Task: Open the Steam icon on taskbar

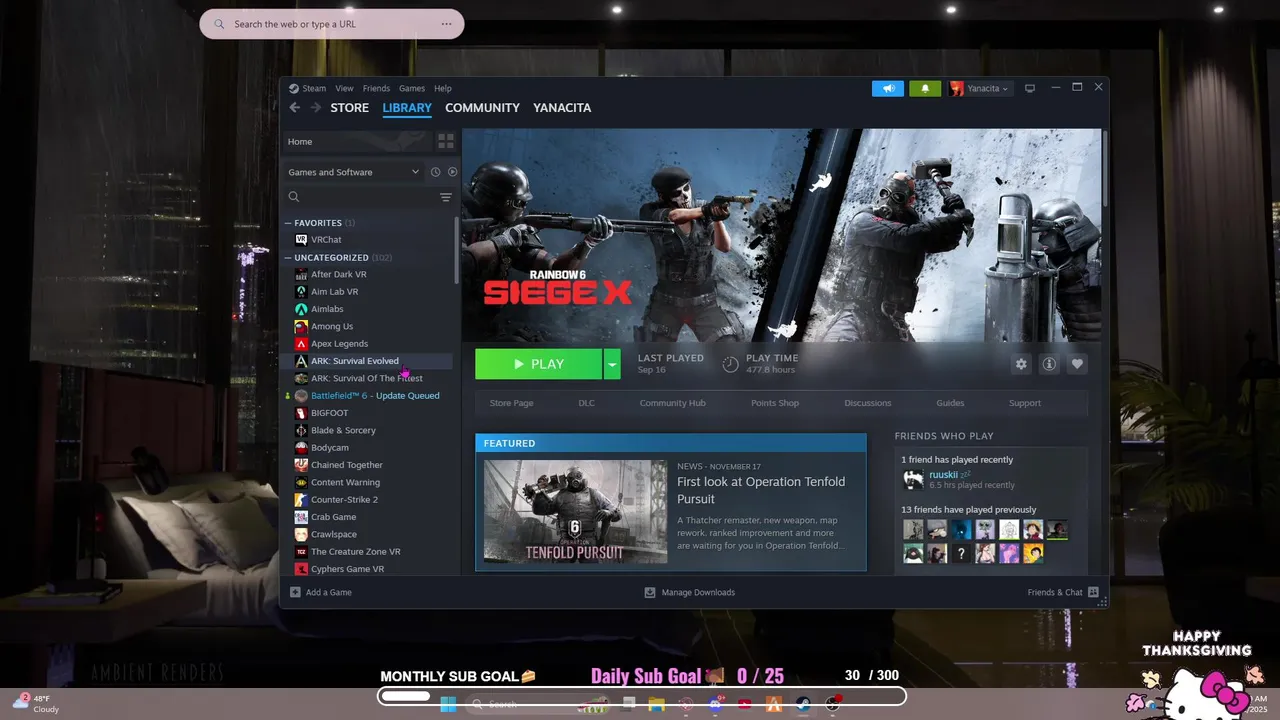Action: tap(803, 704)
